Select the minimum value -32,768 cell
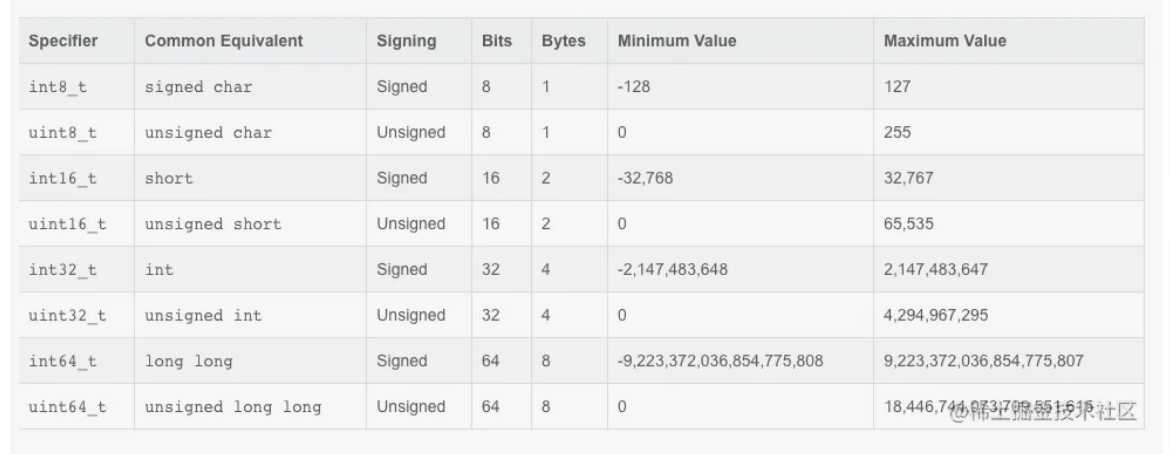1169x454 pixels. [x=643, y=178]
